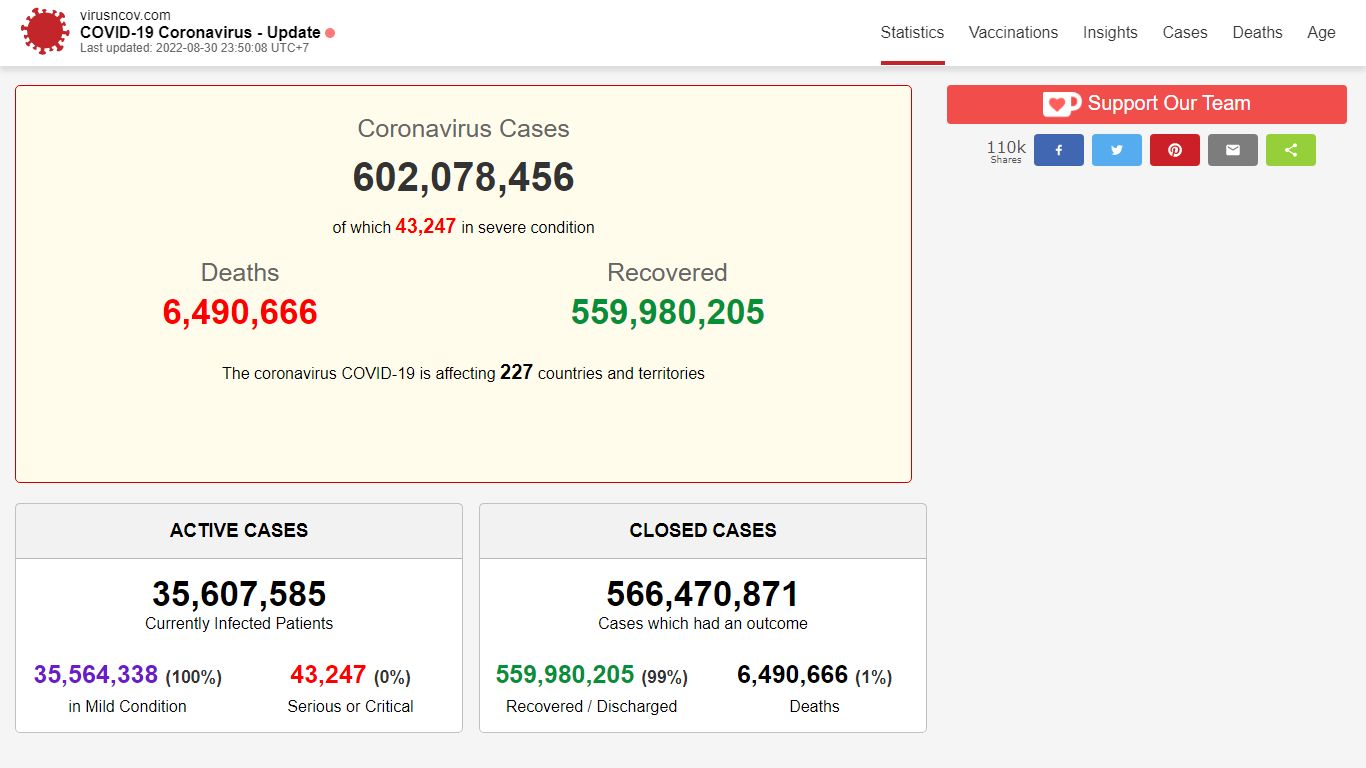Share the page via email icon
This screenshot has height=768, width=1366.
click(1233, 150)
